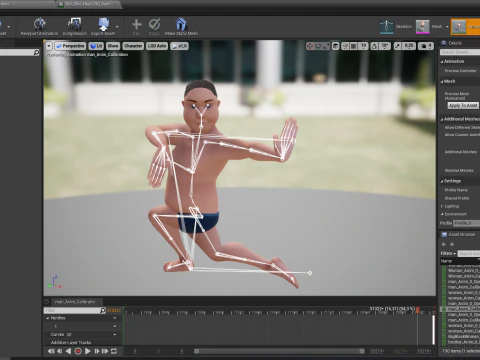Toggle surface snapping in viewport toolbar
The image size is (480, 360).
click(x=345, y=46)
